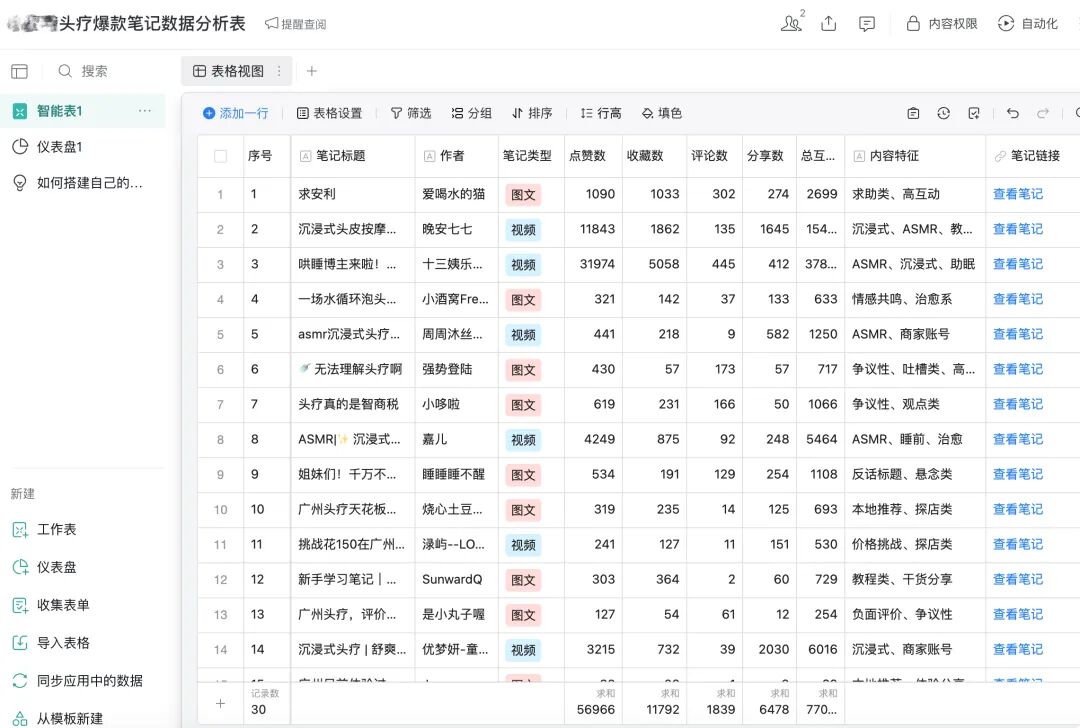Open collaborators icon showing 2 members
This screenshot has height=728, width=1080.
[791, 23]
